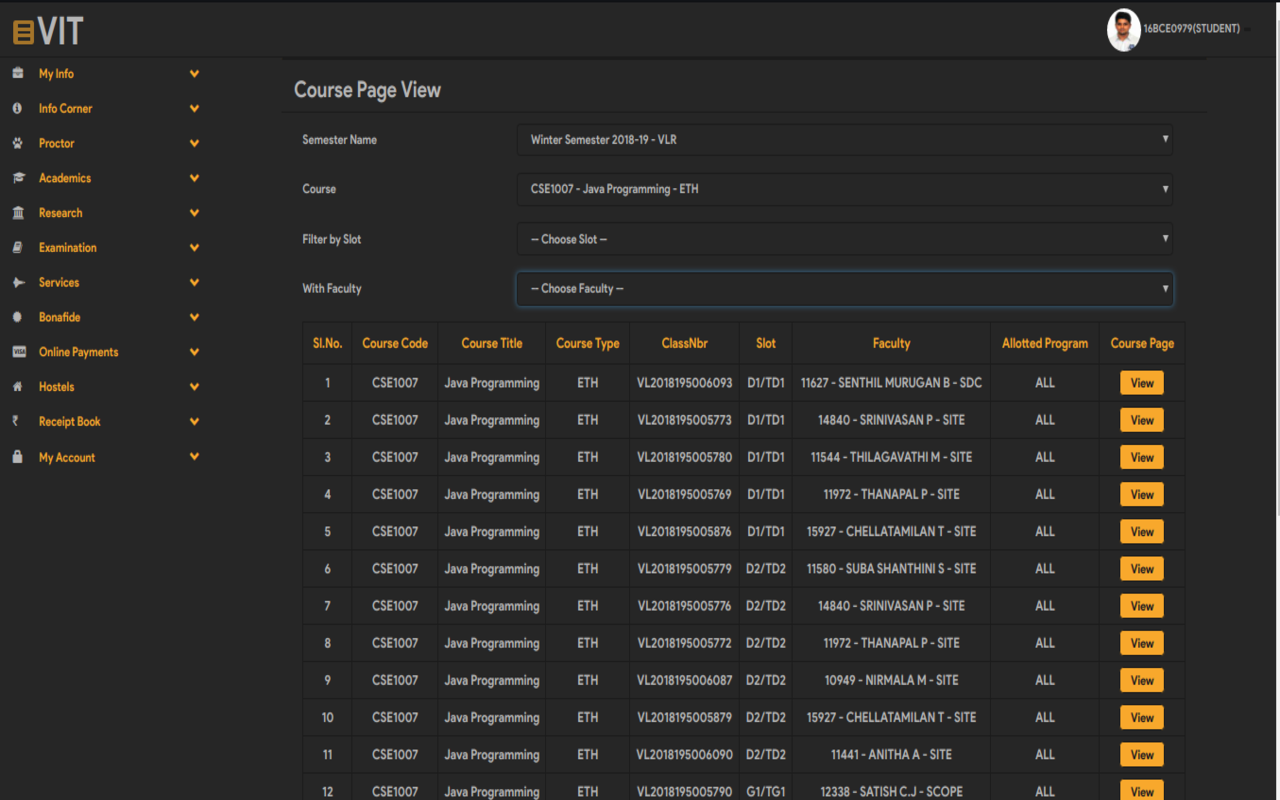Click the My Account lock icon
Image resolution: width=1280 pixels, height=800 pixels.
point(17,456)
